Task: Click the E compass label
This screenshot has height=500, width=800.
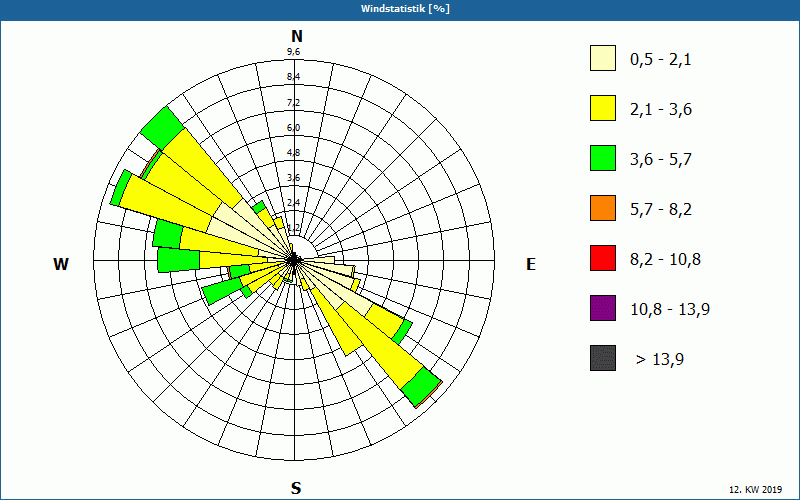Action: click(x=531, y=264)
